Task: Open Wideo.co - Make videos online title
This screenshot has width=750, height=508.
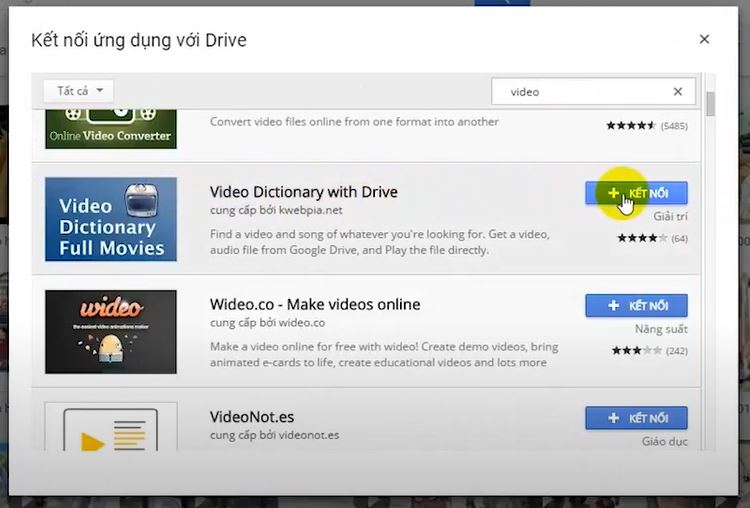Action: pos(315,304)
